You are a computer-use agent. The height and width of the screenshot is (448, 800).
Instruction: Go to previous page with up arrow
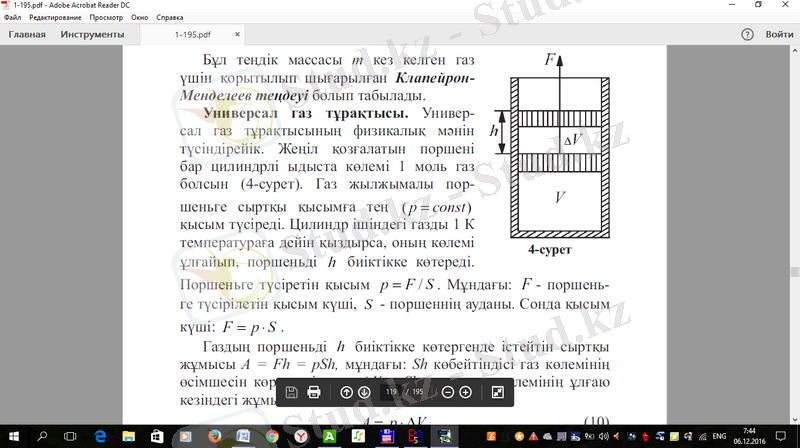click(346, 392)
